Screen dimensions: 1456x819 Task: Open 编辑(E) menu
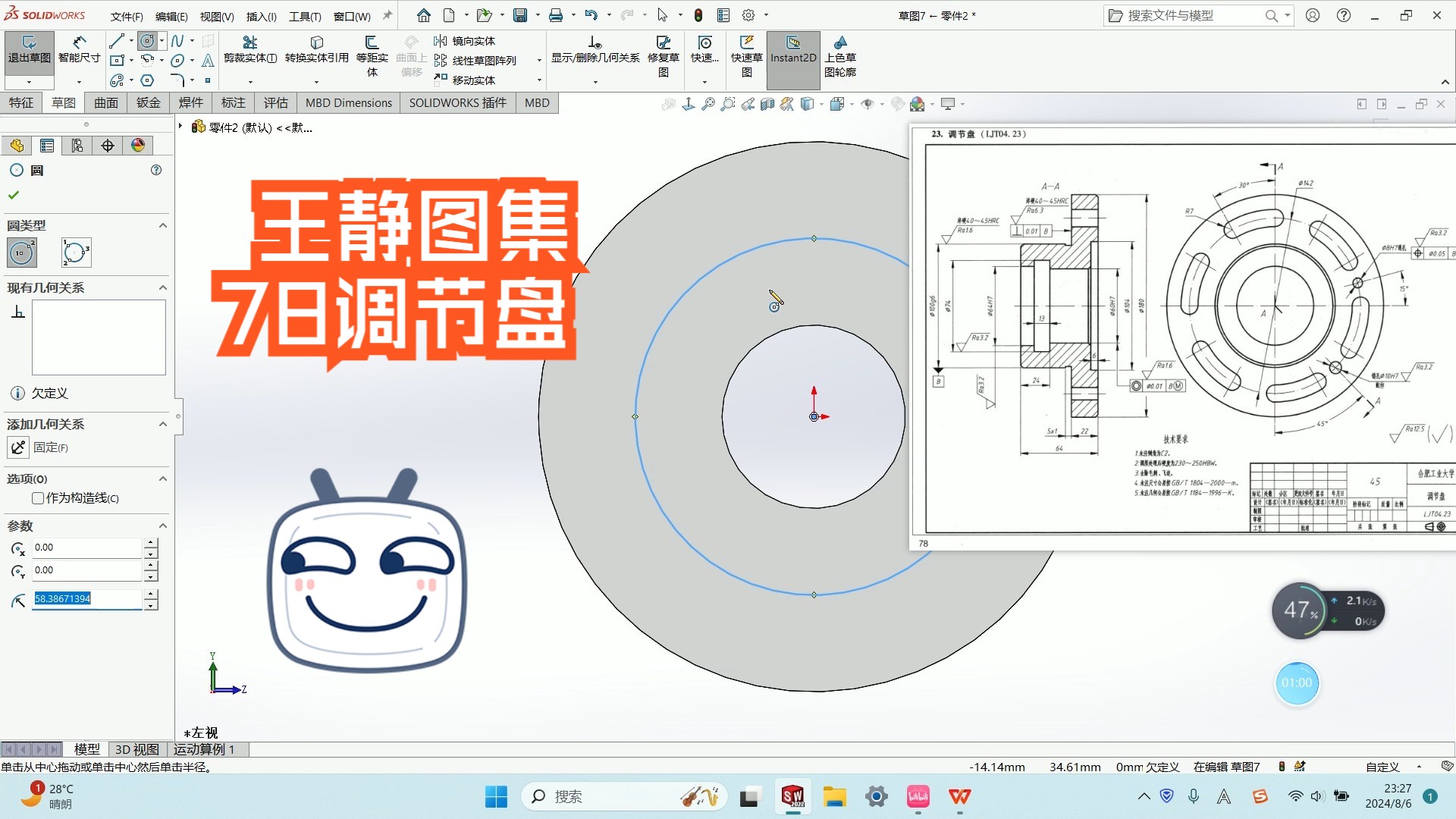pos(171,16)
